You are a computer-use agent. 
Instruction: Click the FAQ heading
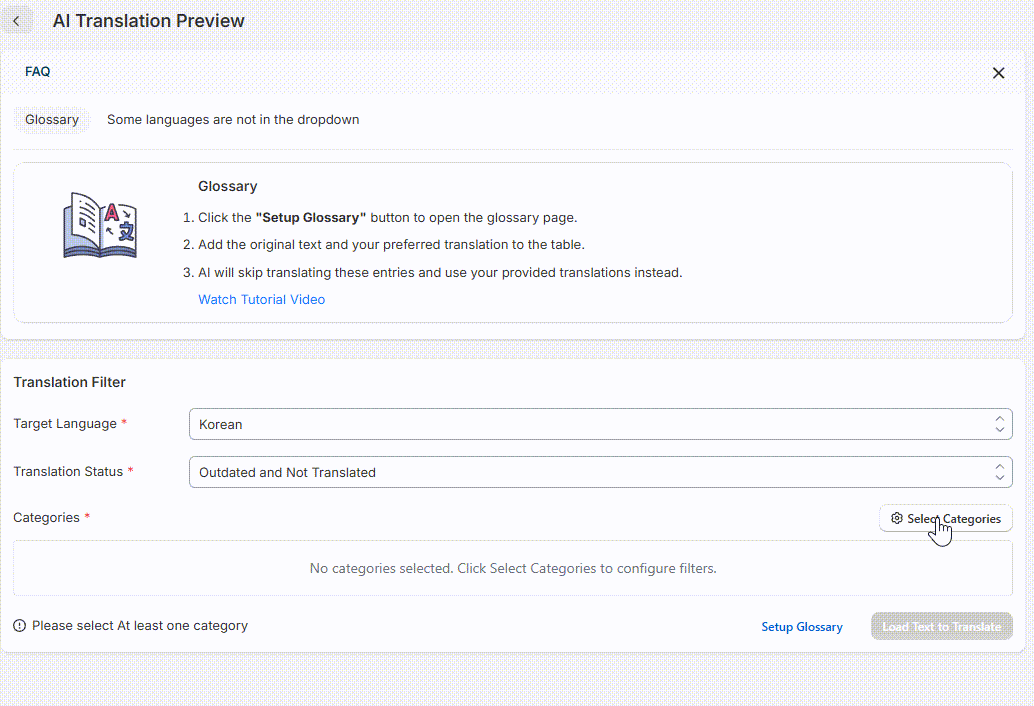(38, 72)
